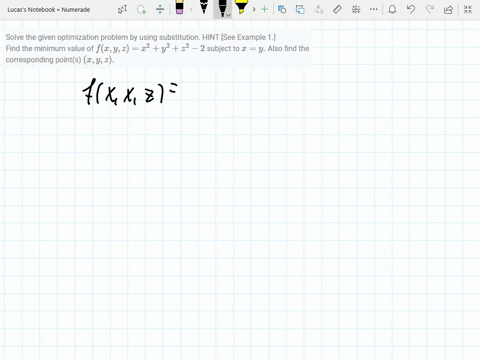The height and width of the screenshot is (360, 480).
Task: Click the ink to text tool
Action: pos(319,9)
